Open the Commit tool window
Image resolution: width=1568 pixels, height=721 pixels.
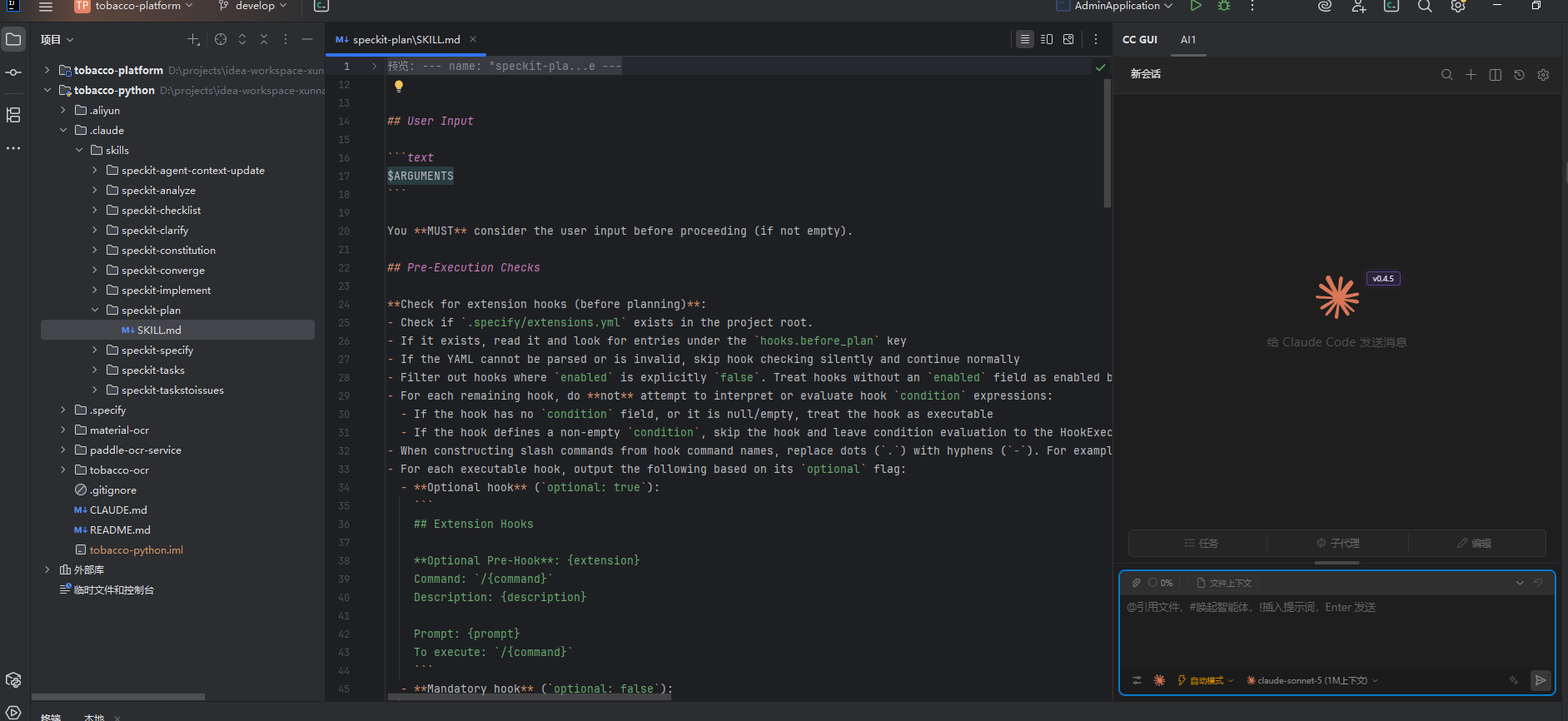[13, 72]
